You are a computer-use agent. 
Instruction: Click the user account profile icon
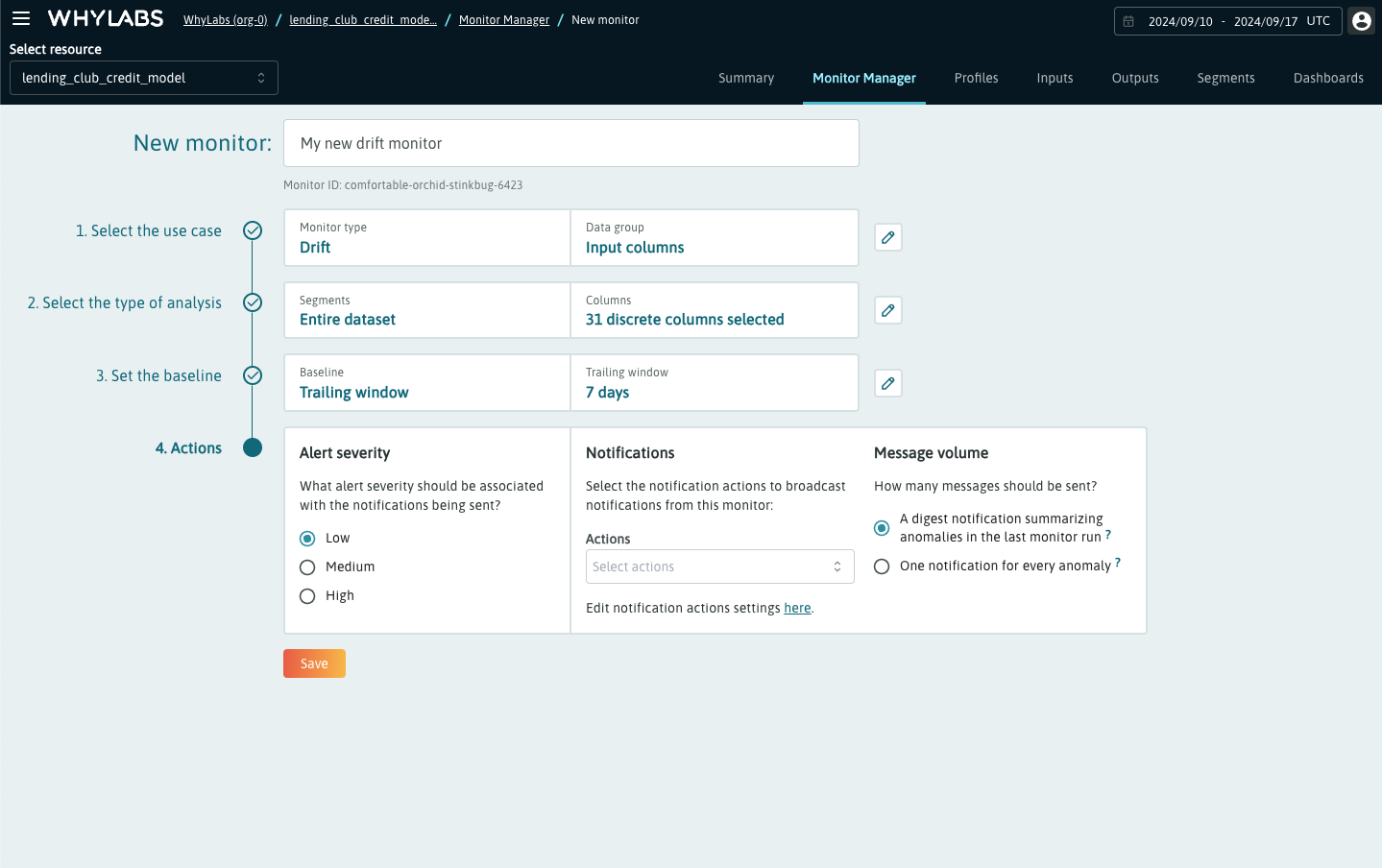click(x=1361, y=21)
